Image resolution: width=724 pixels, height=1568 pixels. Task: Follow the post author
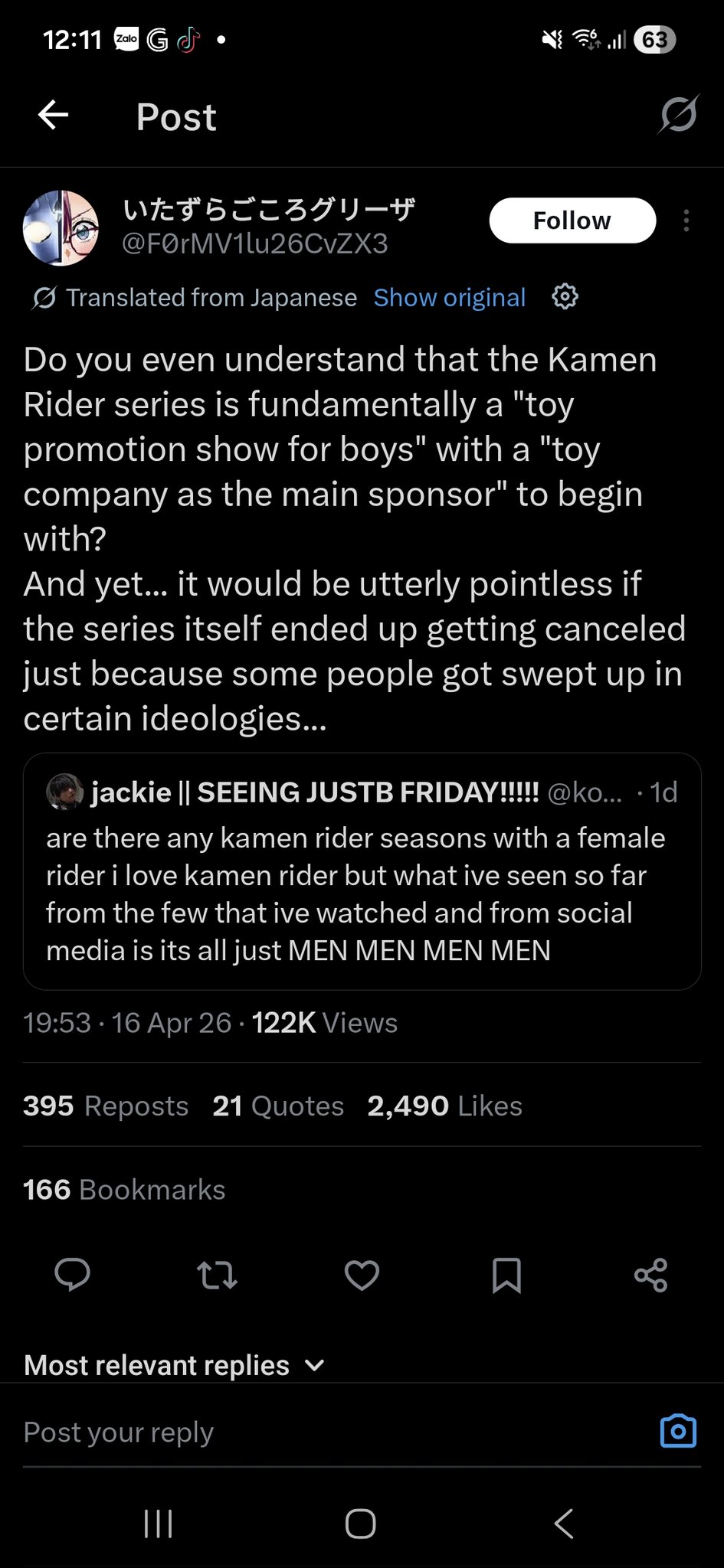(572, 220)
